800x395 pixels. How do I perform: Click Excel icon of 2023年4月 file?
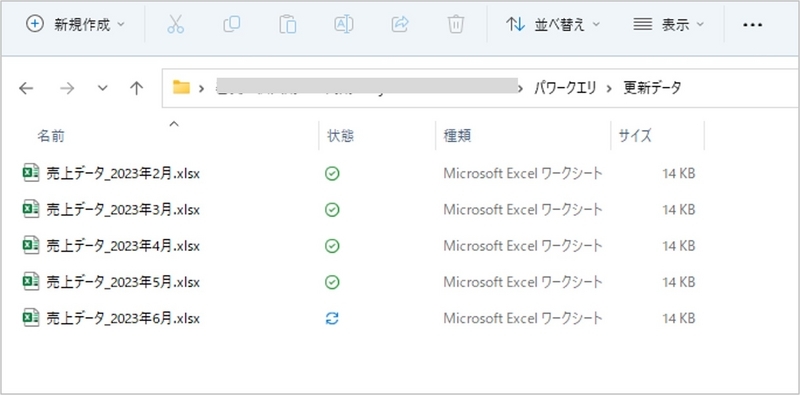[x=31, y=245]
